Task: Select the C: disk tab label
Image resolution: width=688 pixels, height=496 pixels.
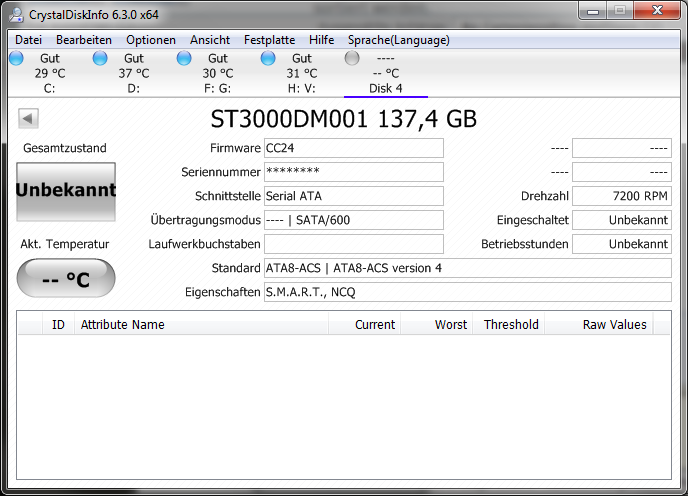Action: pos(50,89)
